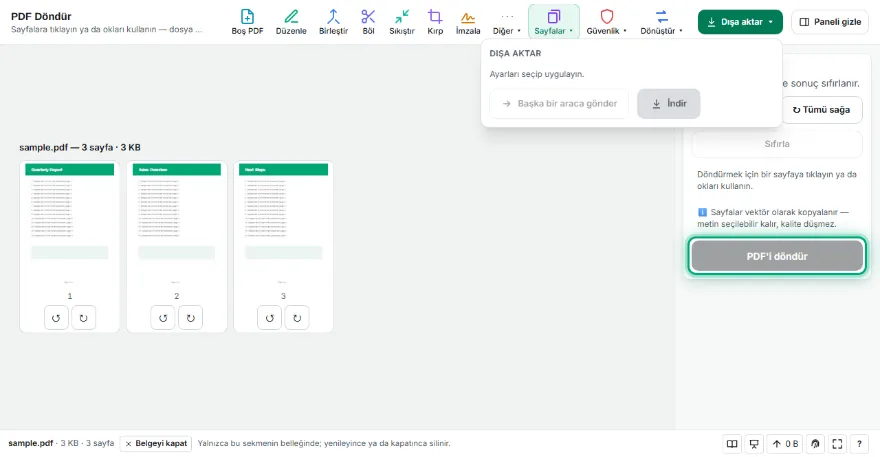Screen dimensions: 880x457
Task: Click 'Yalnızca bu sekmenin belleğinde' status text
Action: pos(324,444)
